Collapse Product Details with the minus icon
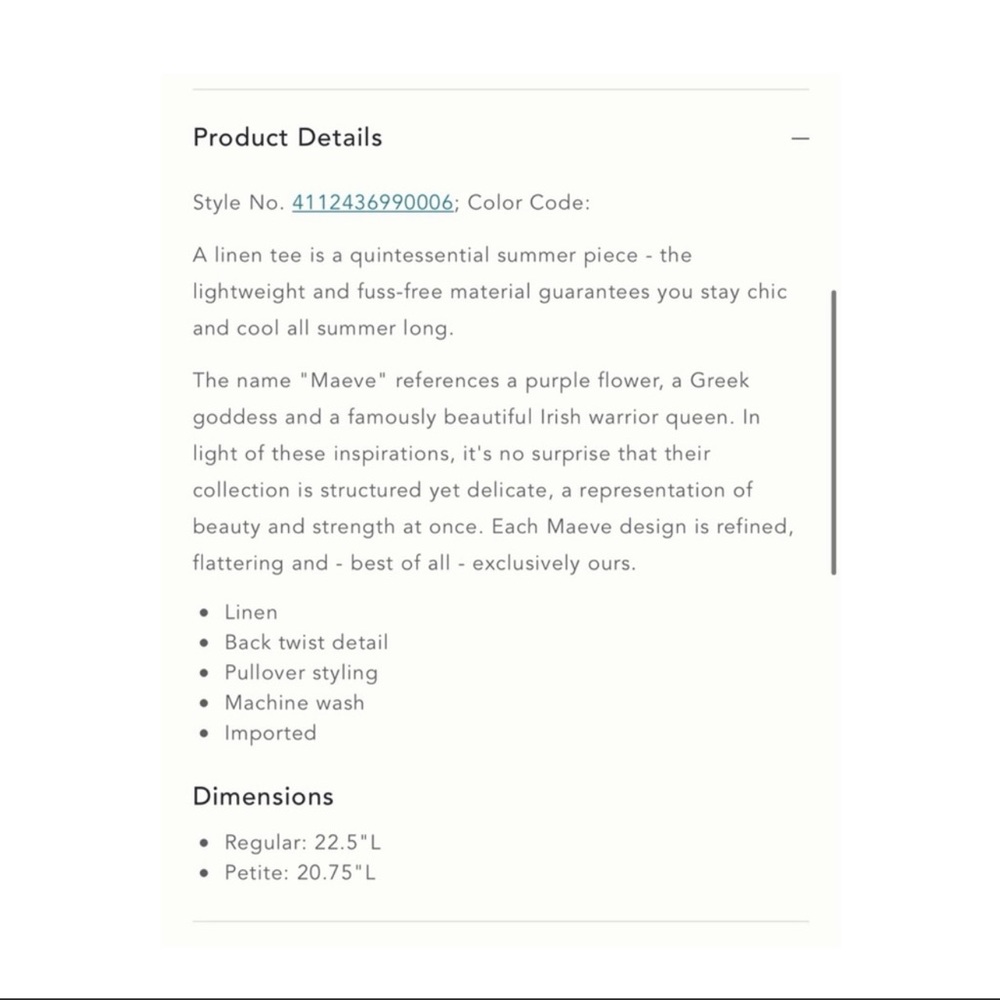Screen dimensions: 1000x1000 (800, 138)
